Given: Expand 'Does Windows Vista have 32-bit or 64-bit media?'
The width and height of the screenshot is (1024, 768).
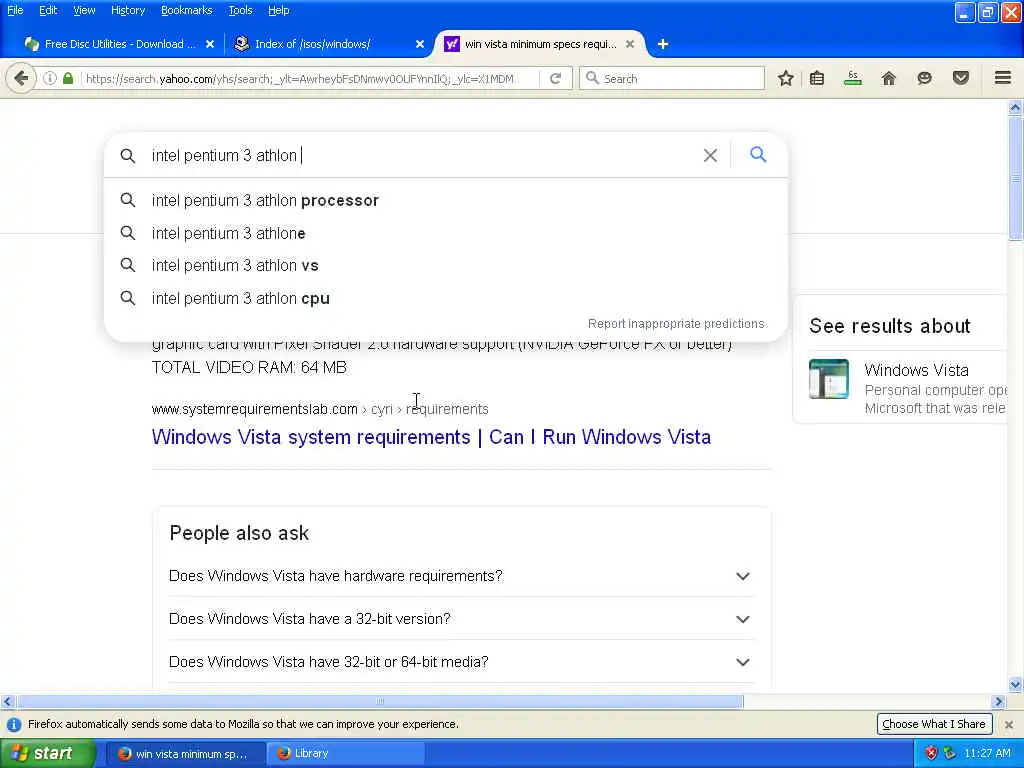Looking at the screenshot, I should 461,662.
